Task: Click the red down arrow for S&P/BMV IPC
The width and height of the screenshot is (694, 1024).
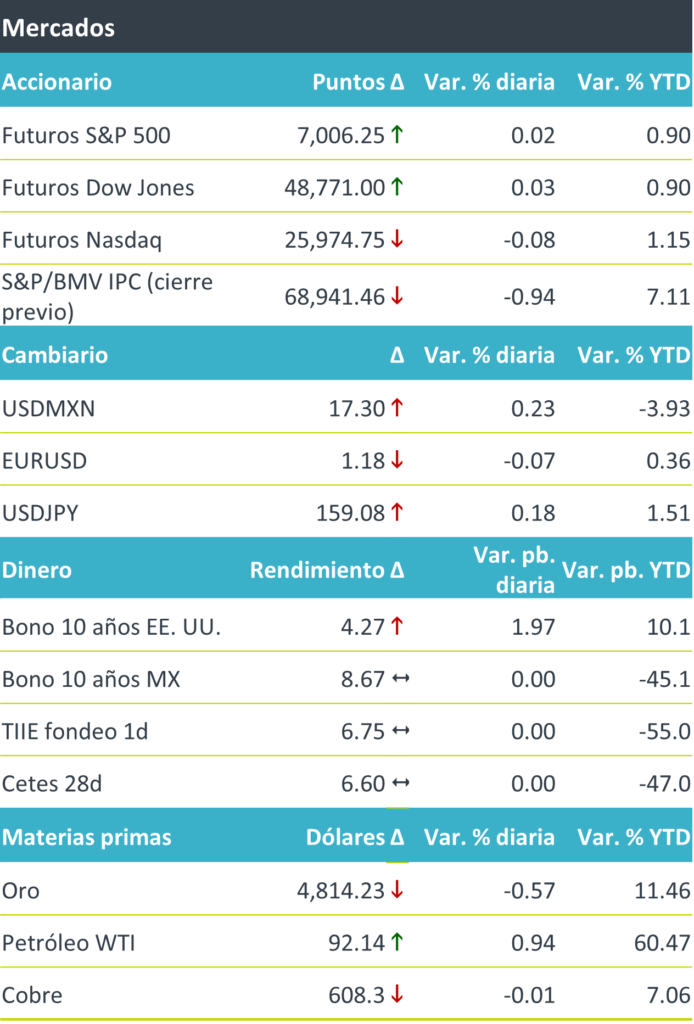Action: point(397,296)
